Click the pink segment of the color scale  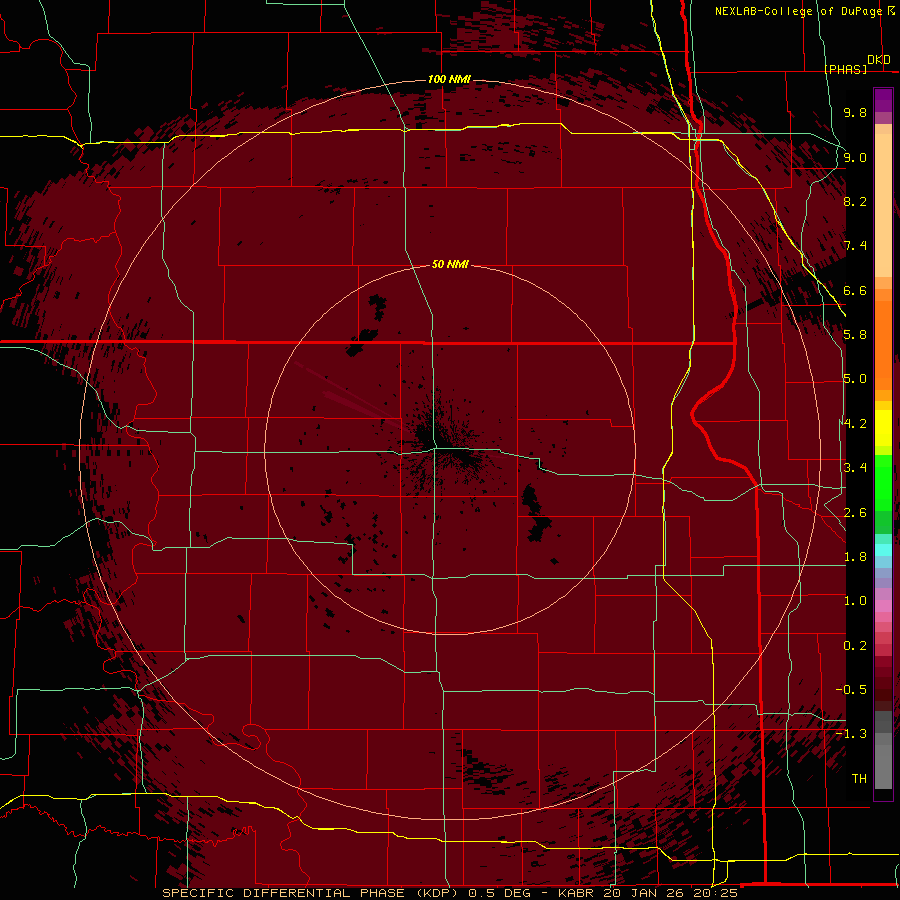point(883,606)
